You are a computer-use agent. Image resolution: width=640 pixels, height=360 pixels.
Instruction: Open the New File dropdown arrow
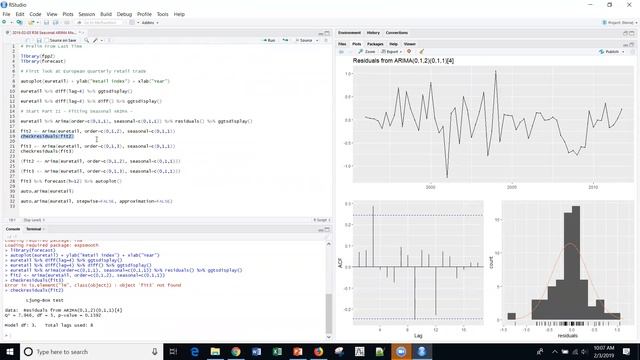[x=11, y=22]
